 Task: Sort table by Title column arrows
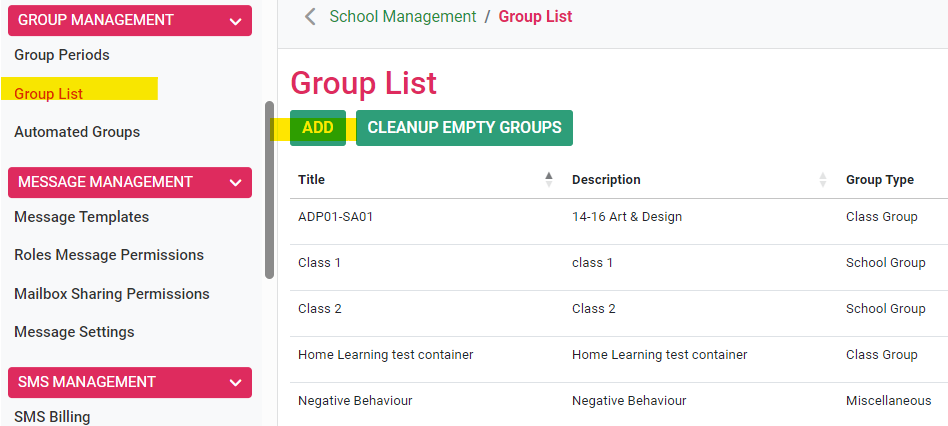(x=548, y=179)
